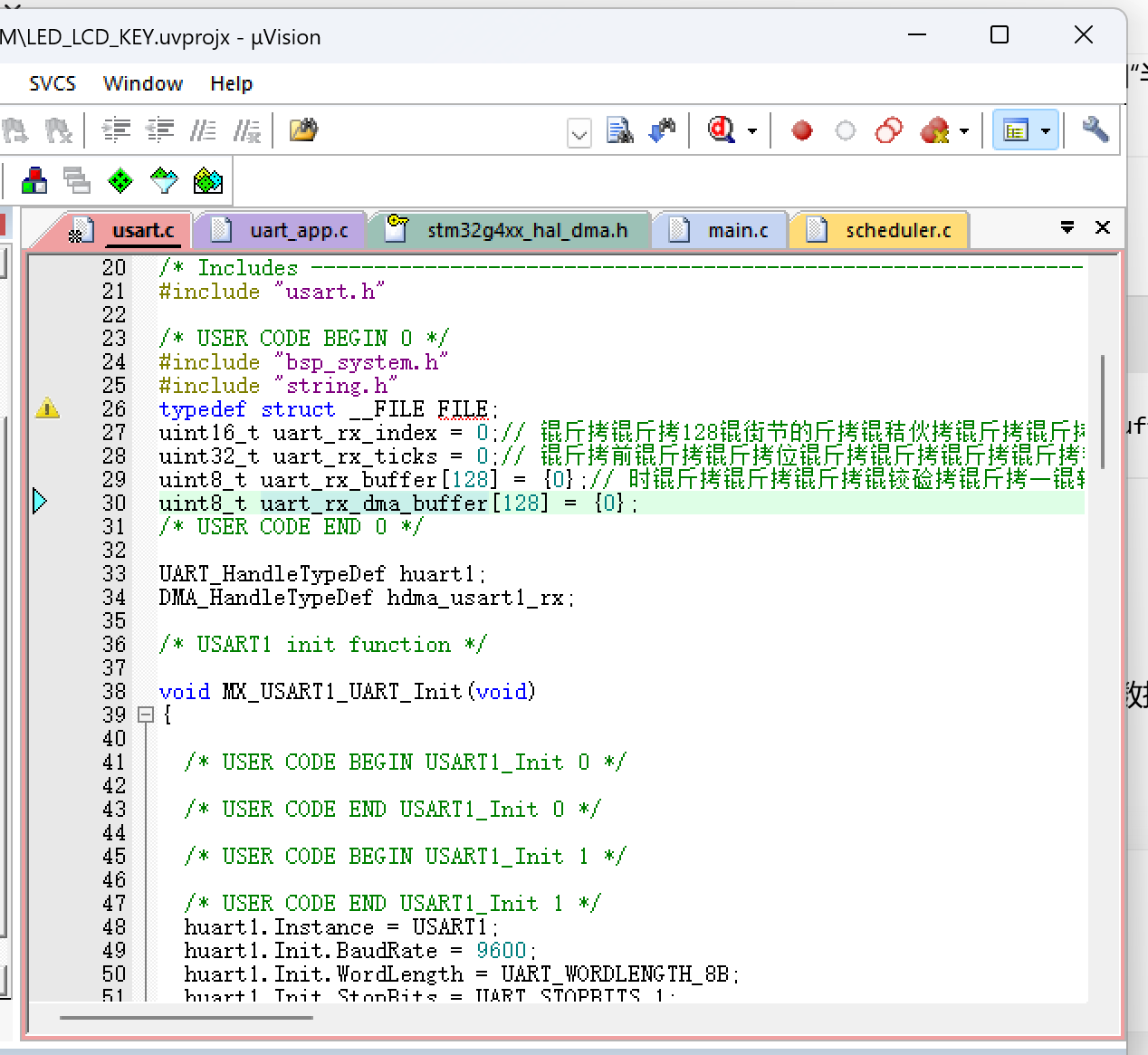The height and width of the screenshot is (1055, 1148).
Task: Open the Configuration wrench icon
Action: pos(1095,130)
